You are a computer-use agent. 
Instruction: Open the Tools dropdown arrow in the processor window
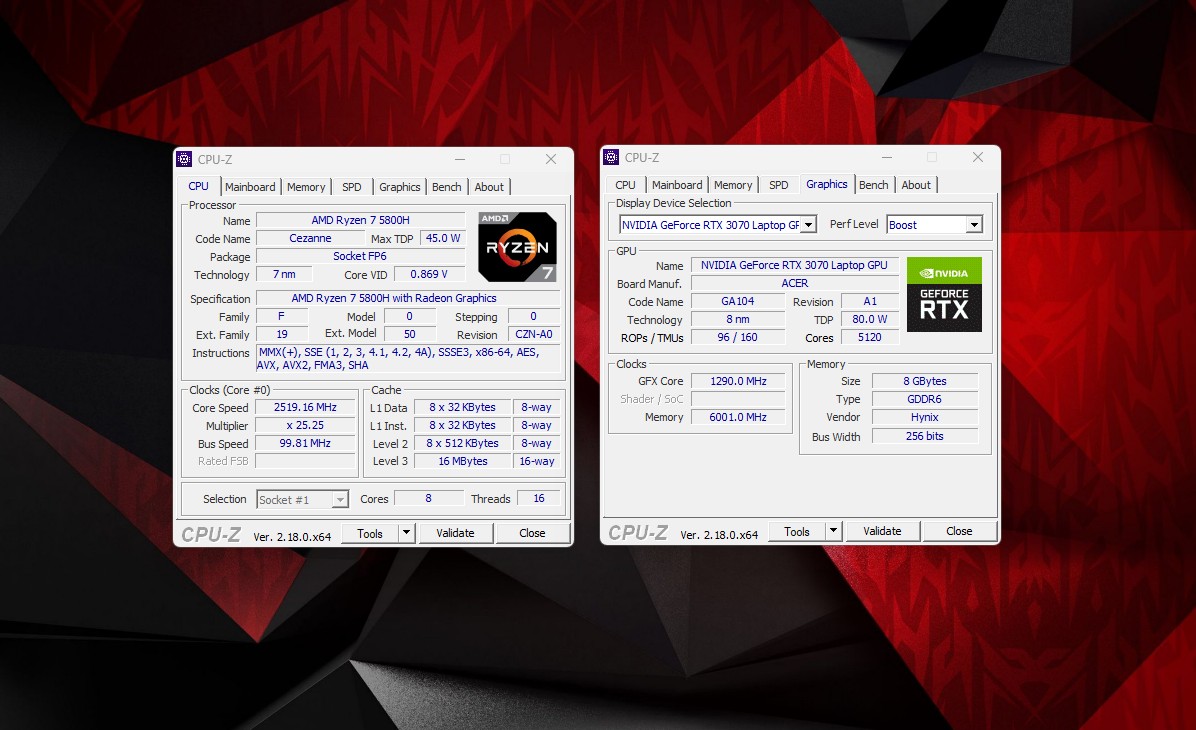[x=406, y=533]
